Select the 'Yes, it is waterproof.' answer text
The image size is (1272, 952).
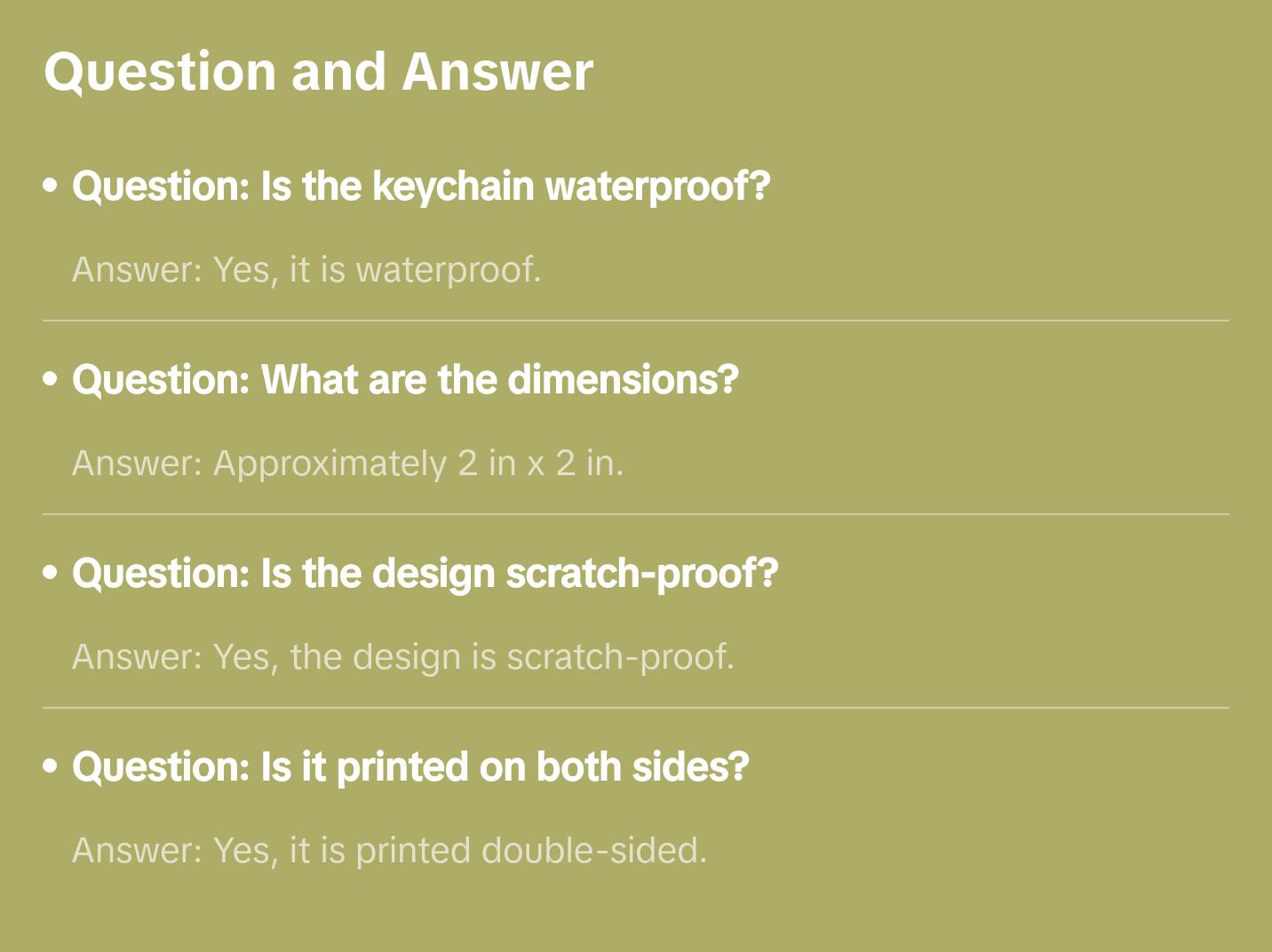click(x=377, y=270)
